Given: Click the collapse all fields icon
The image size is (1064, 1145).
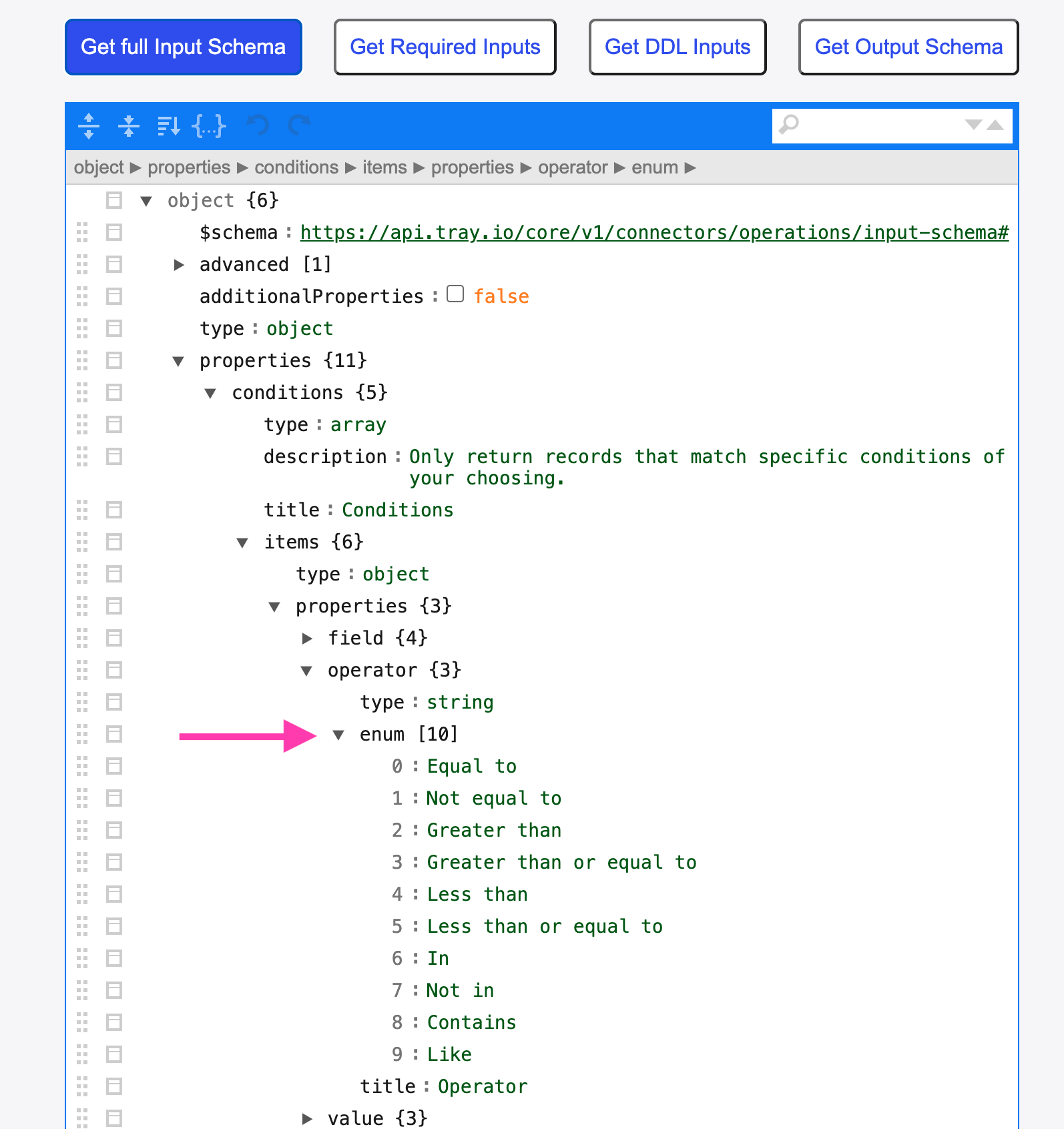Looking at the screenshot, I should 129,125.
